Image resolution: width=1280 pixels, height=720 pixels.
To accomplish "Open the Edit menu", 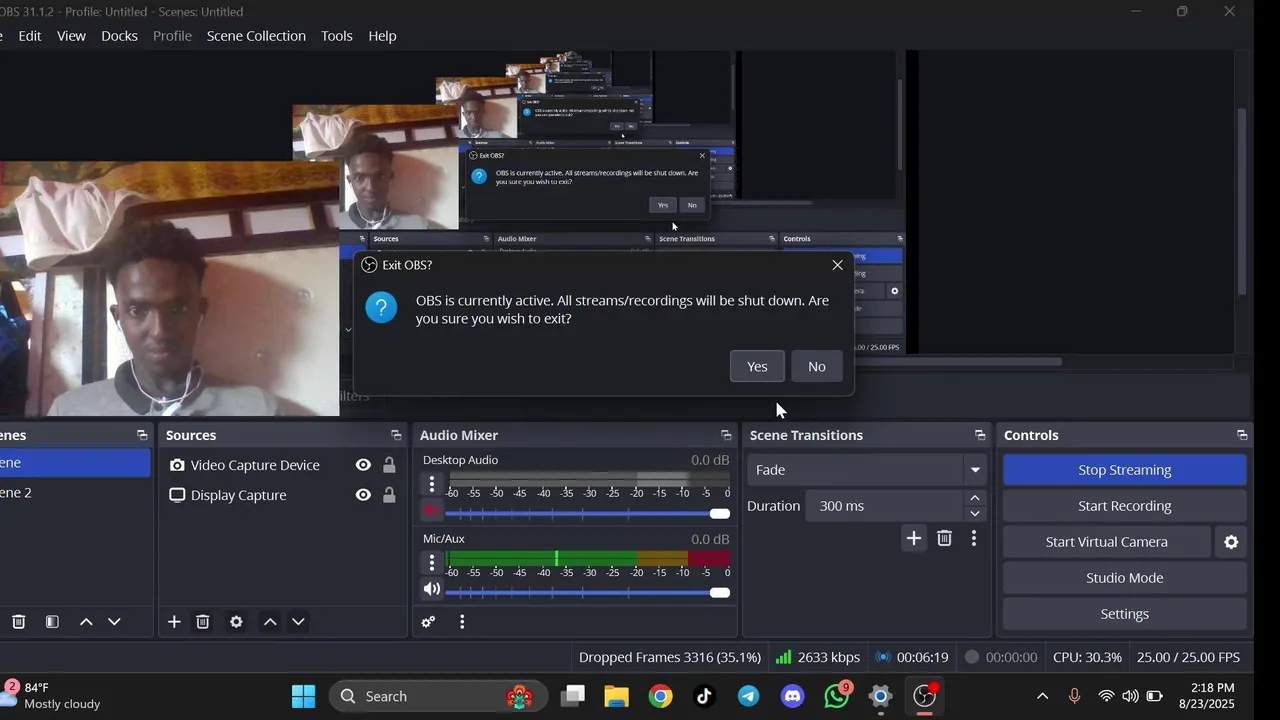I will coord(30,35).
